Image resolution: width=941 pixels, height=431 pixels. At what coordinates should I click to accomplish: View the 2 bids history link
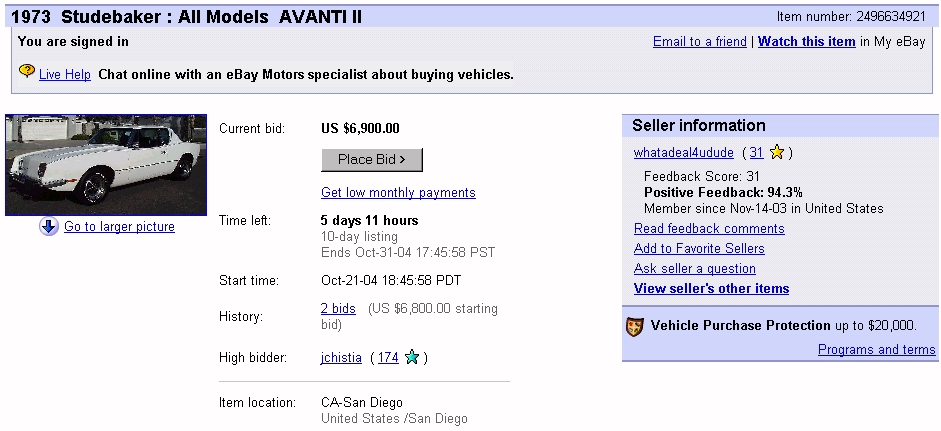[x=338, y=309]
